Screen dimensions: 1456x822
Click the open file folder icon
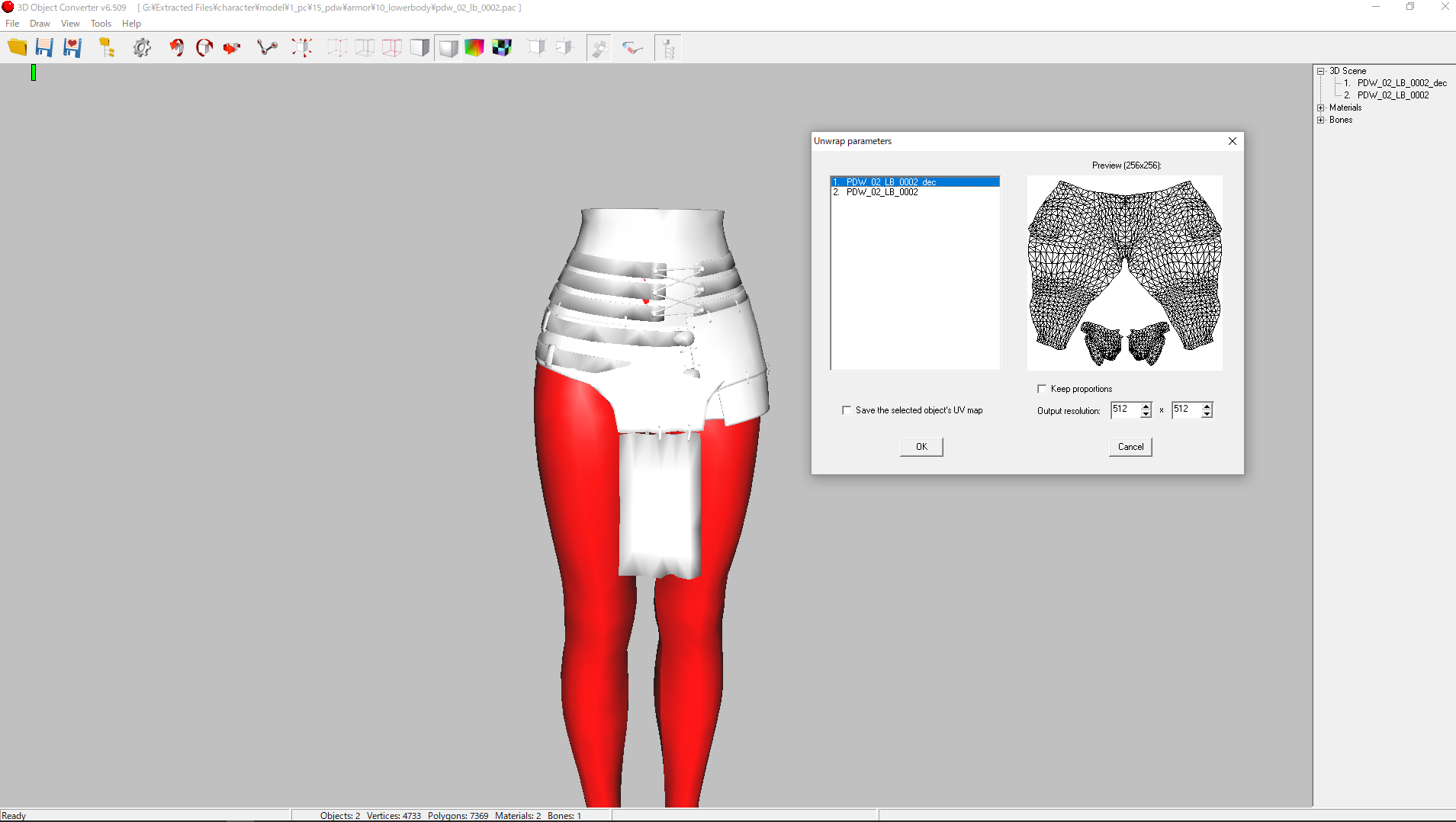[x=17, y=48]
